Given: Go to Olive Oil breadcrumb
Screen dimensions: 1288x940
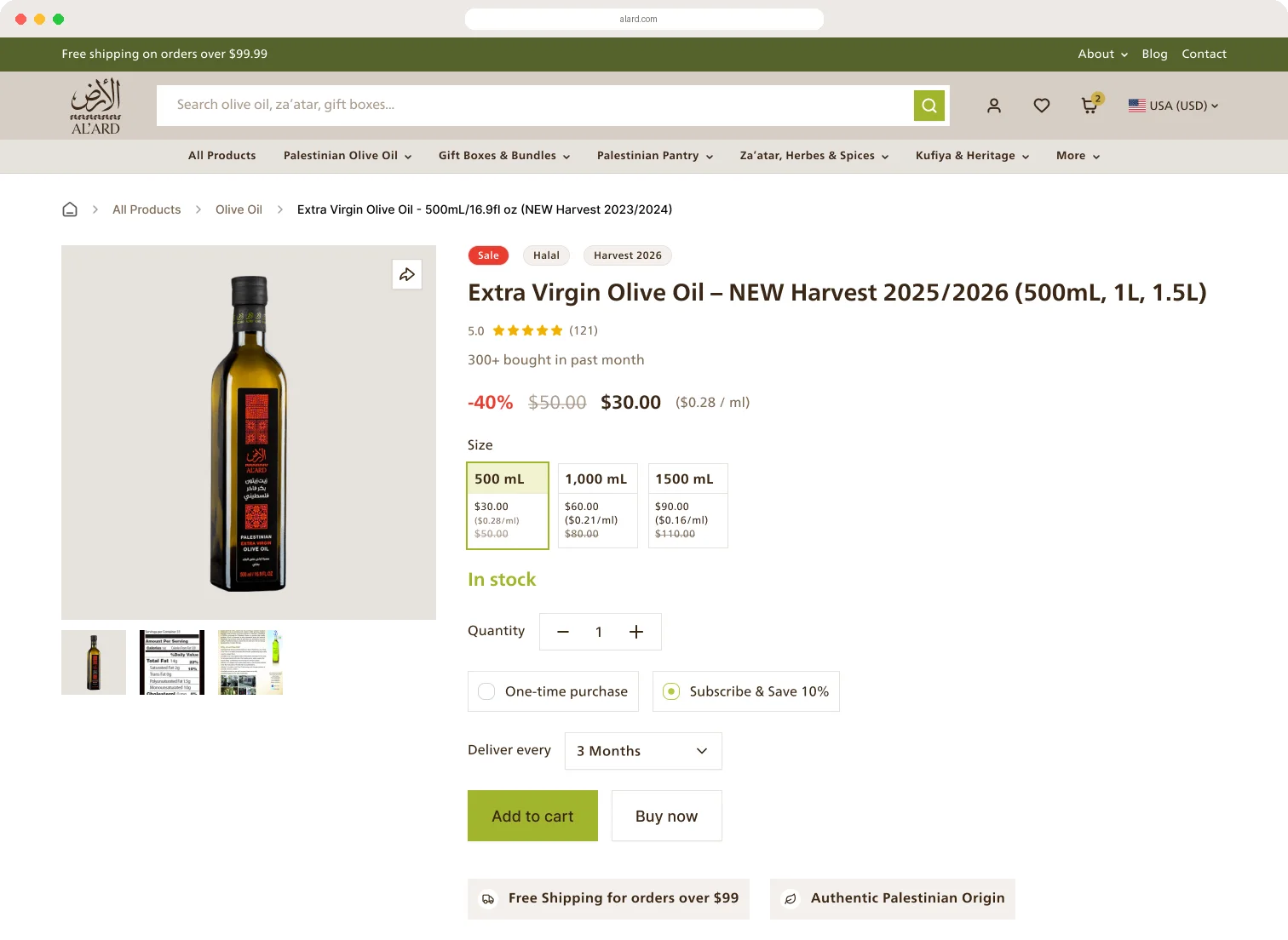Looking at the screenshot, I should pyautogui.click(x=239, y=209).
